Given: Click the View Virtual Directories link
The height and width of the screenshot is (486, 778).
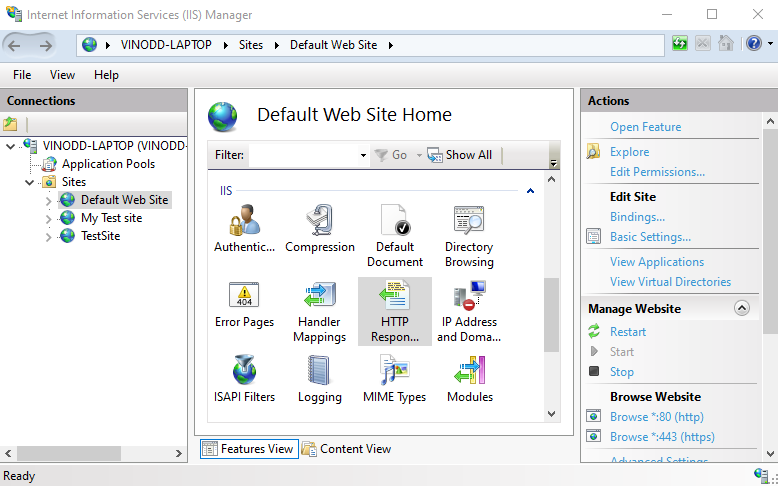Looking at the screenshot, I should pos(670,281).
